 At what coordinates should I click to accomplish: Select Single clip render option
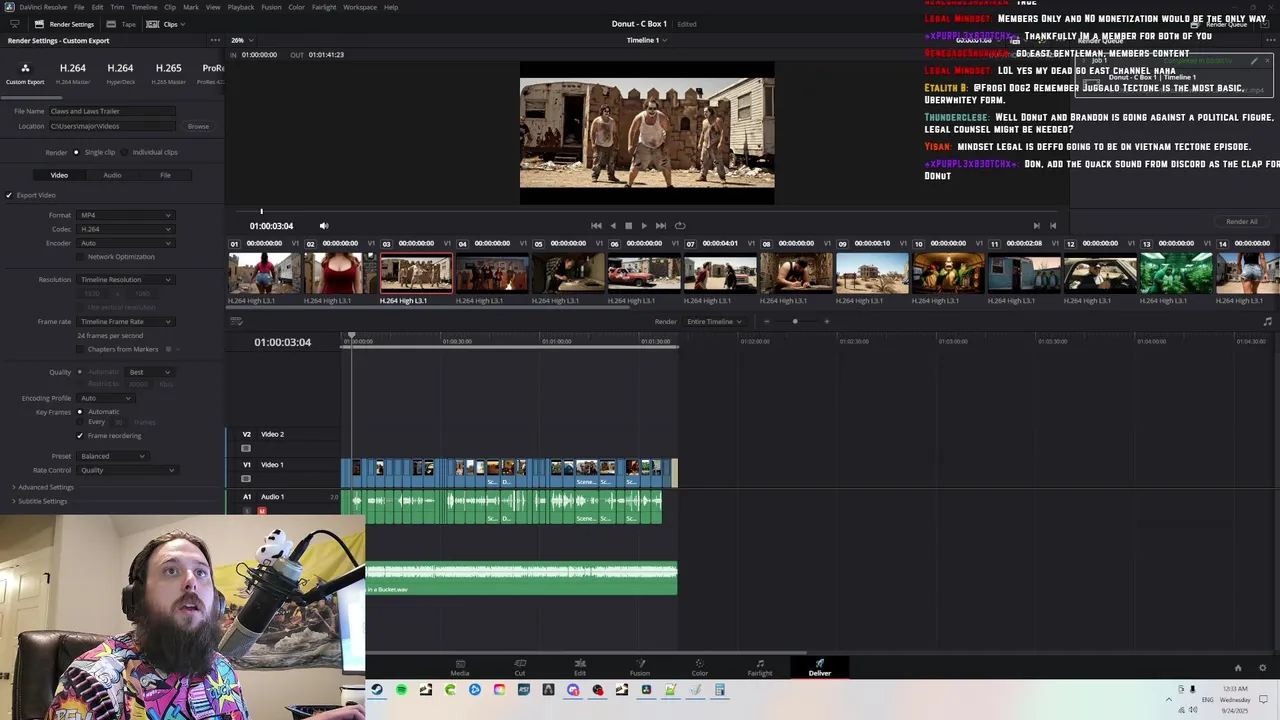click(95, 152)
